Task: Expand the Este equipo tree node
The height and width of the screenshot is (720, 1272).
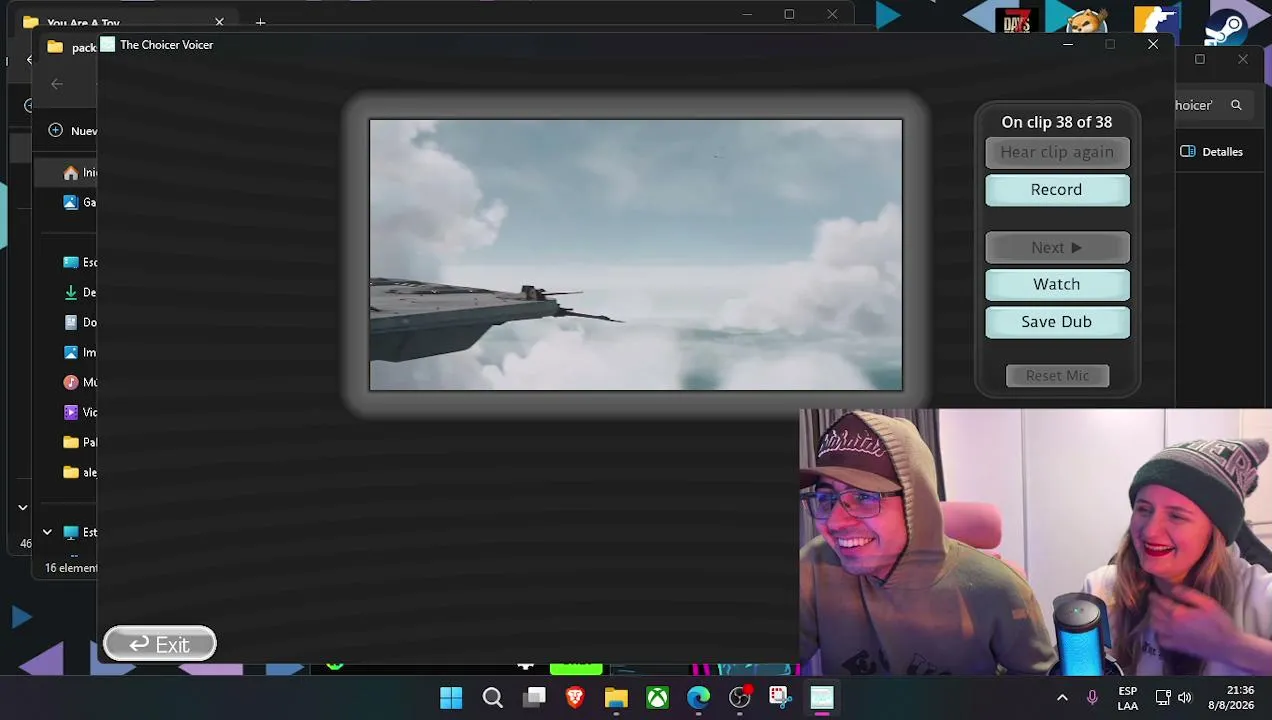Action: pyautogui.click(x=47, y=533)
